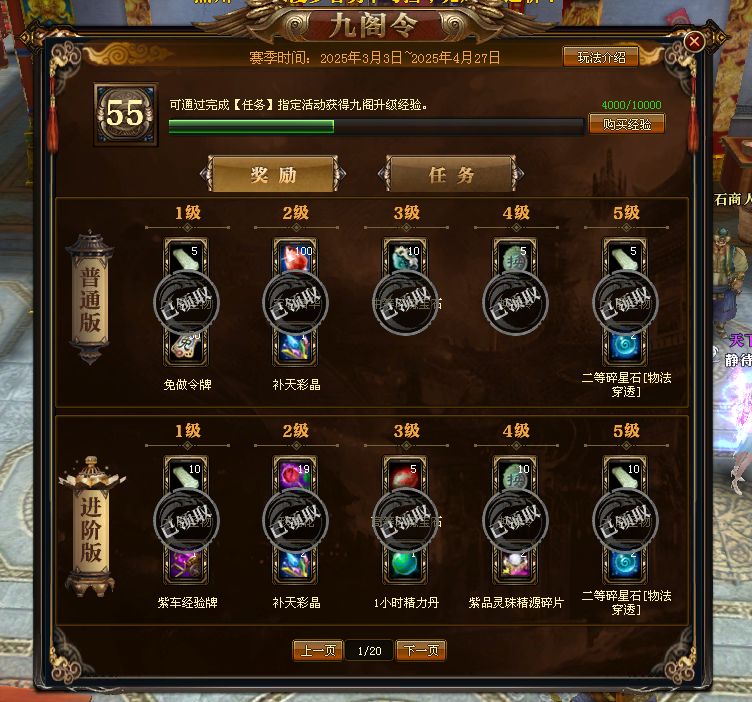Select the 1小时精力丹 green orb icon

point(405,564)
